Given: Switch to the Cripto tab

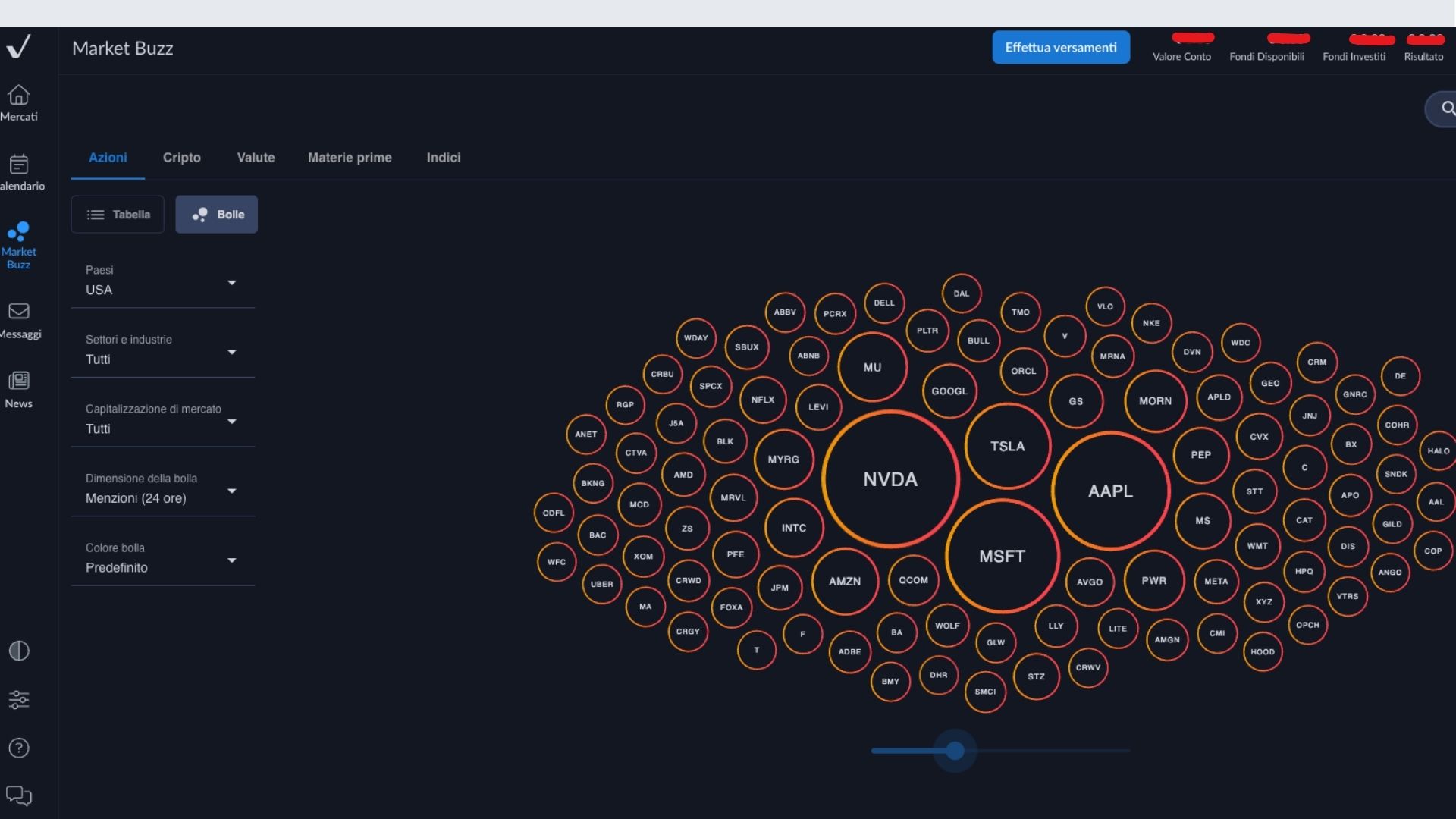Looking at the screenshot, I should click(x=182, y=158).
